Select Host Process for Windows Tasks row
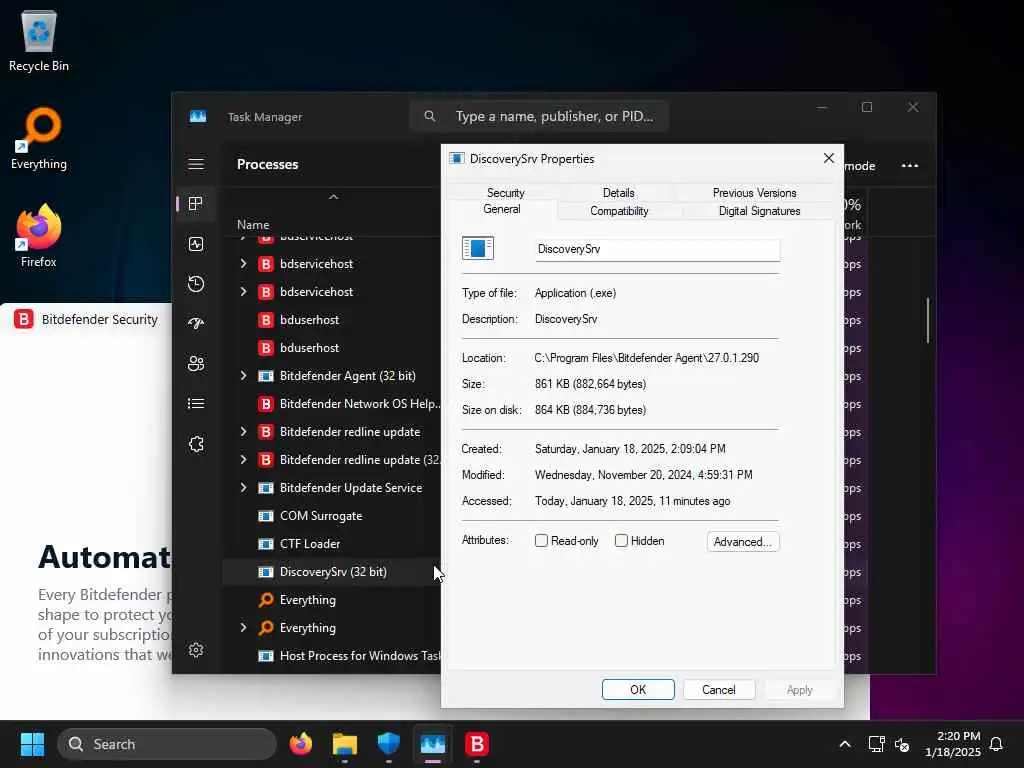The image size is (1024, 768). click(331, 656)
